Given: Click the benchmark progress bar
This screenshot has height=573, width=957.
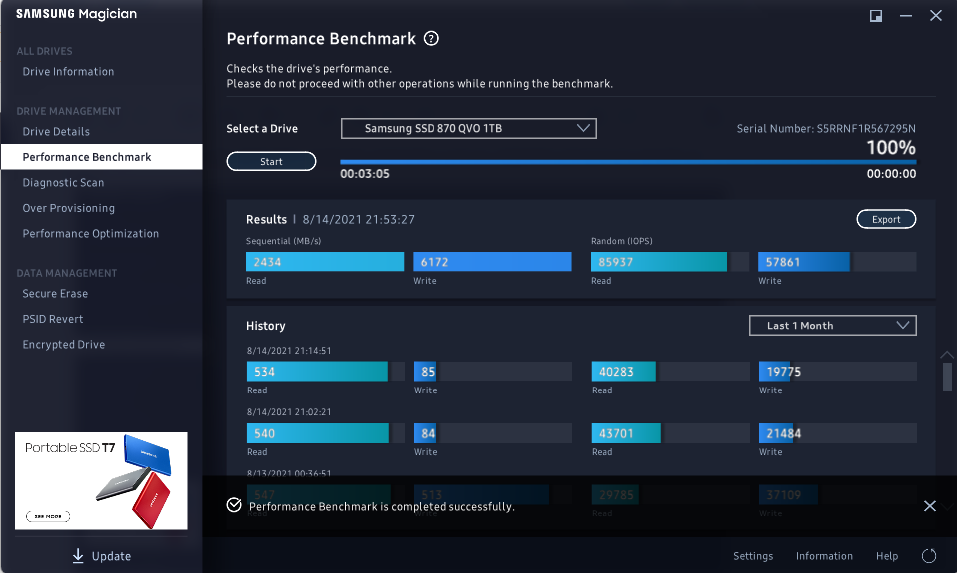Looking at the screenshot, I should tap(628, 161).
